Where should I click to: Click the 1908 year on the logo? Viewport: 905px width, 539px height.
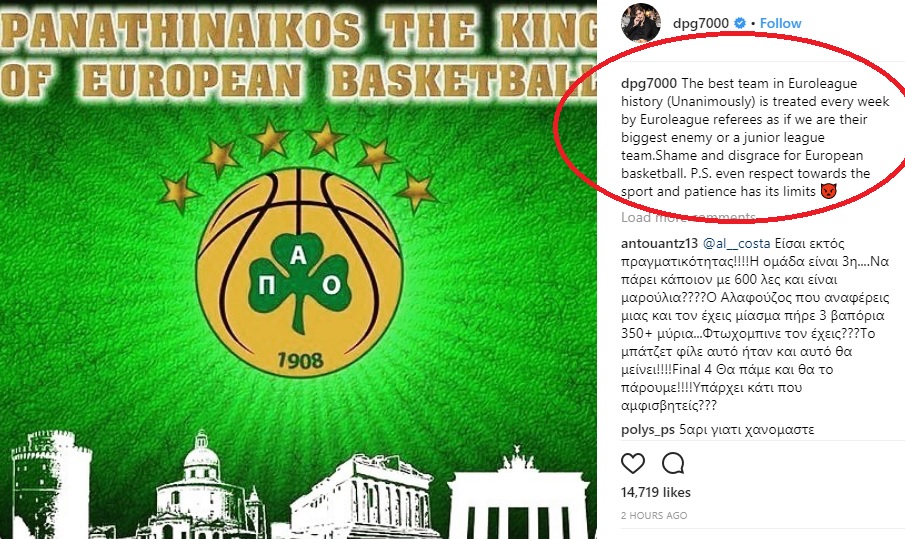tap(300, 361)
